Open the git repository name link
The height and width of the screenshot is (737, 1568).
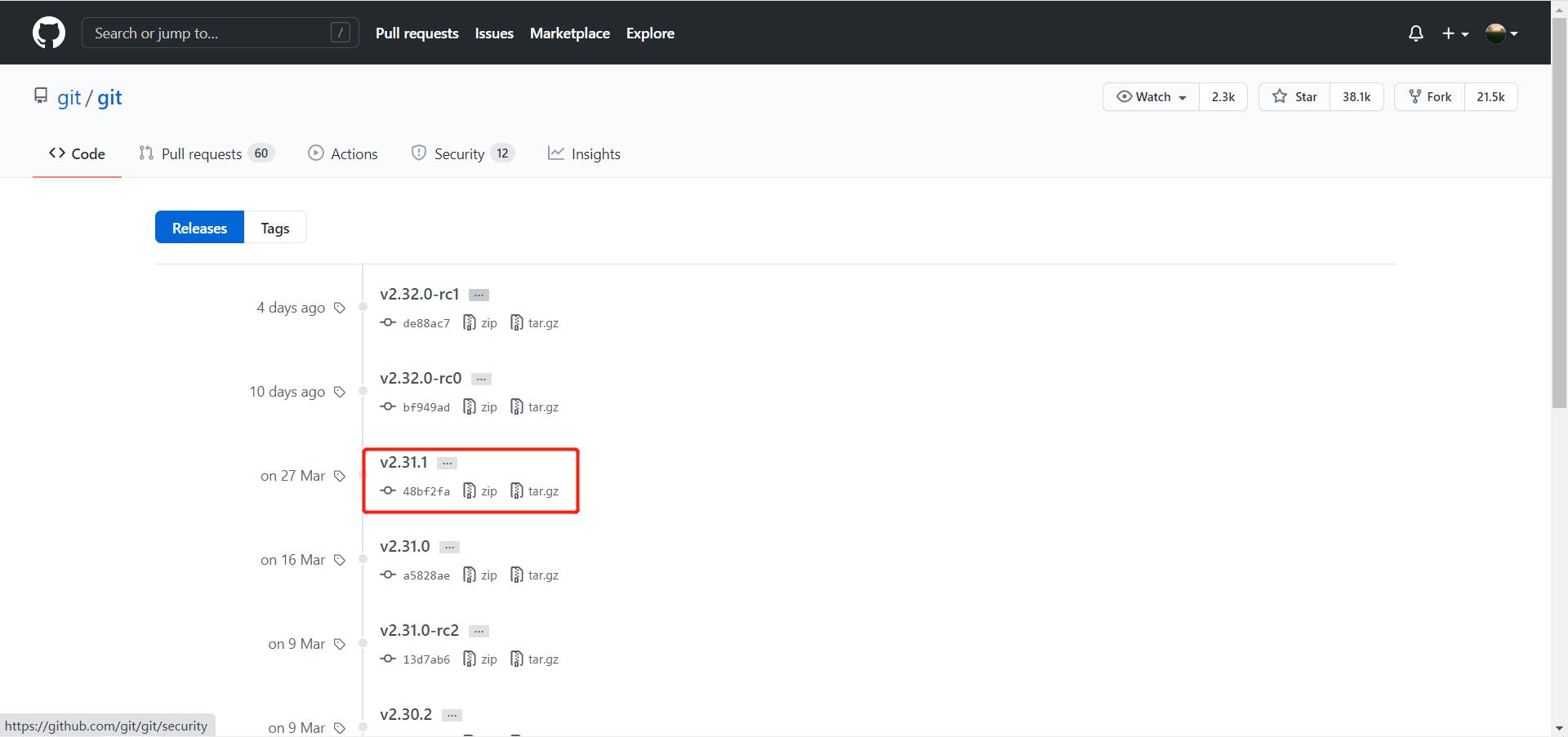click(x=109, y=97)
